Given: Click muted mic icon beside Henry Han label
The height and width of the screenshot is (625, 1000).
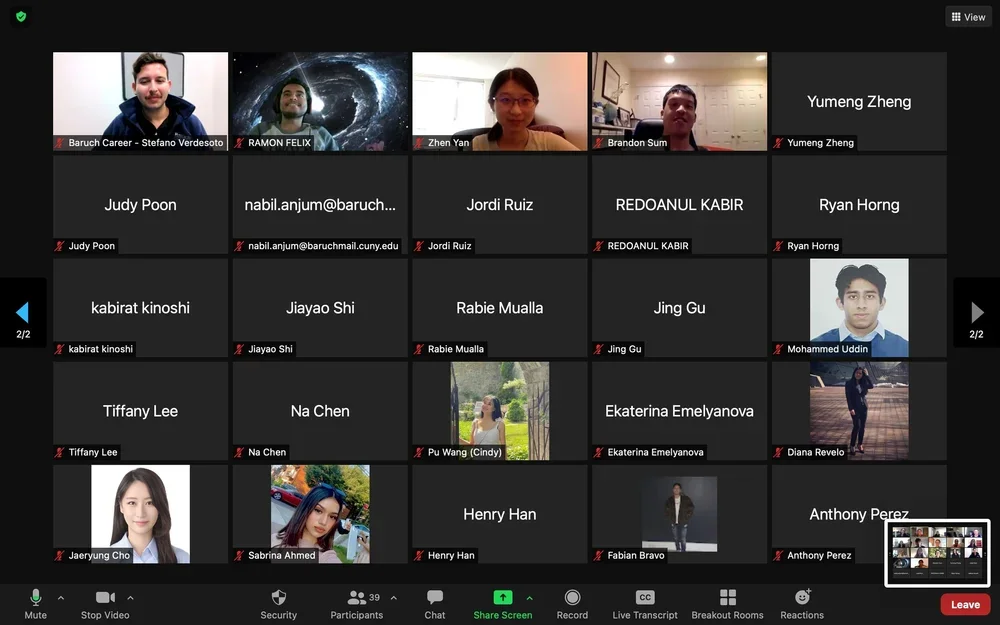Looking at the screenshot, I should coord(419,555).
